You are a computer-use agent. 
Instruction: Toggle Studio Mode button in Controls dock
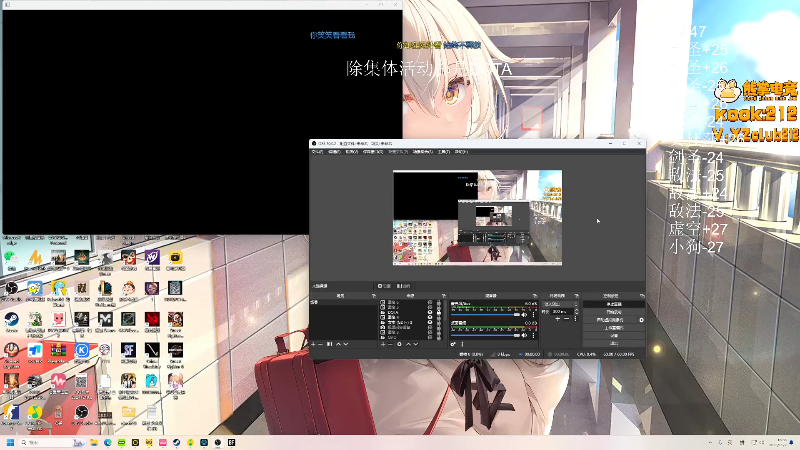coord(614,328)
